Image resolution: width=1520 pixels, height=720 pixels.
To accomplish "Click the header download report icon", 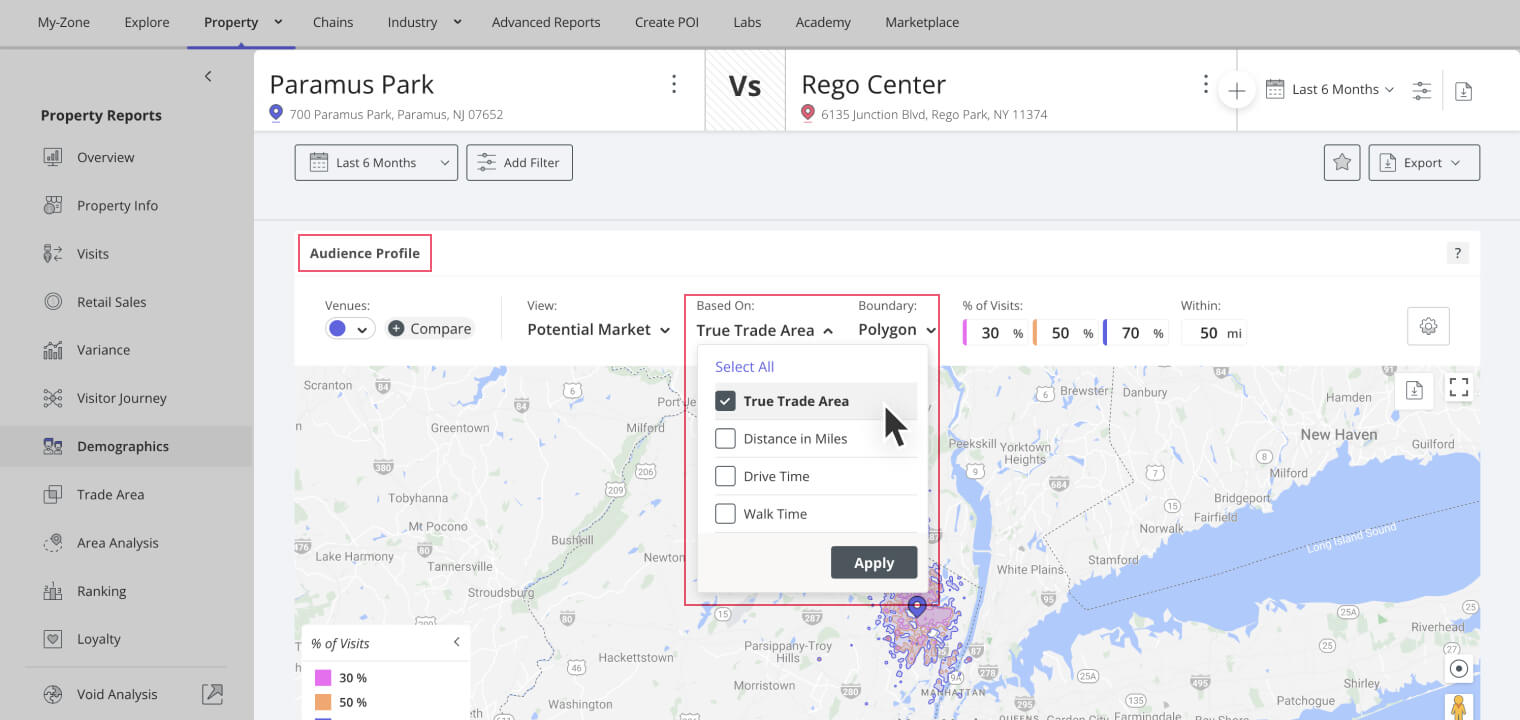I will point(1463,90).
